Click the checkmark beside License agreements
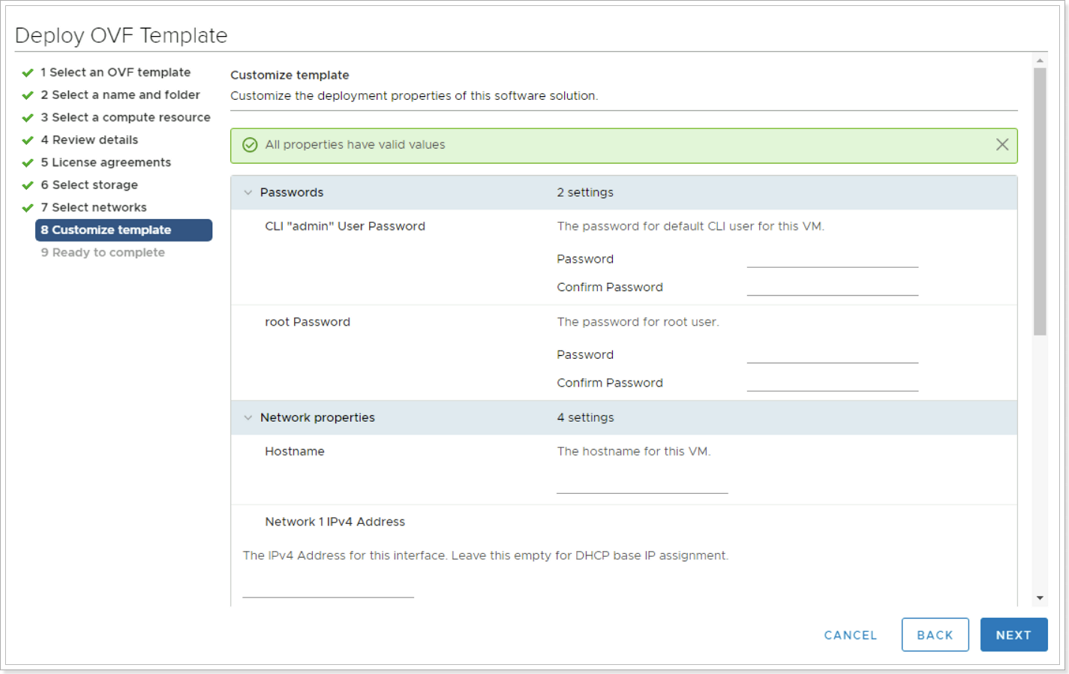Image resolution: width=1069 pixels, height=674 pixels. [x=27, y=162]
